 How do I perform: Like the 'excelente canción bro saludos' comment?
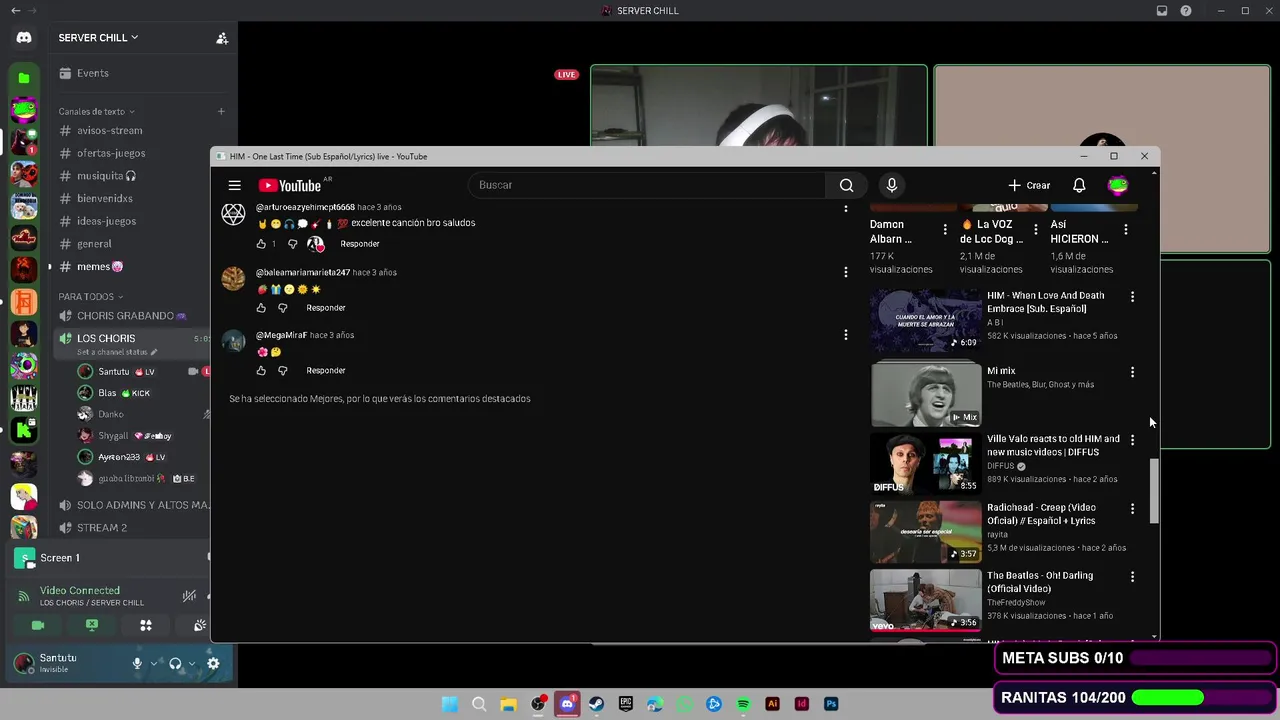pyautogui.click(x=261, y=244)
